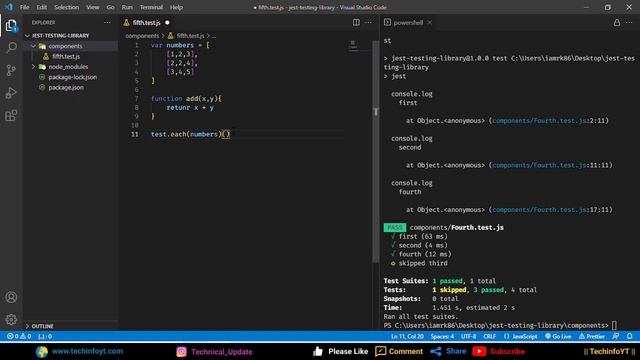This screenshot has width=640, height=360.
Task: Open package.json file
Action: click(66, 87)
